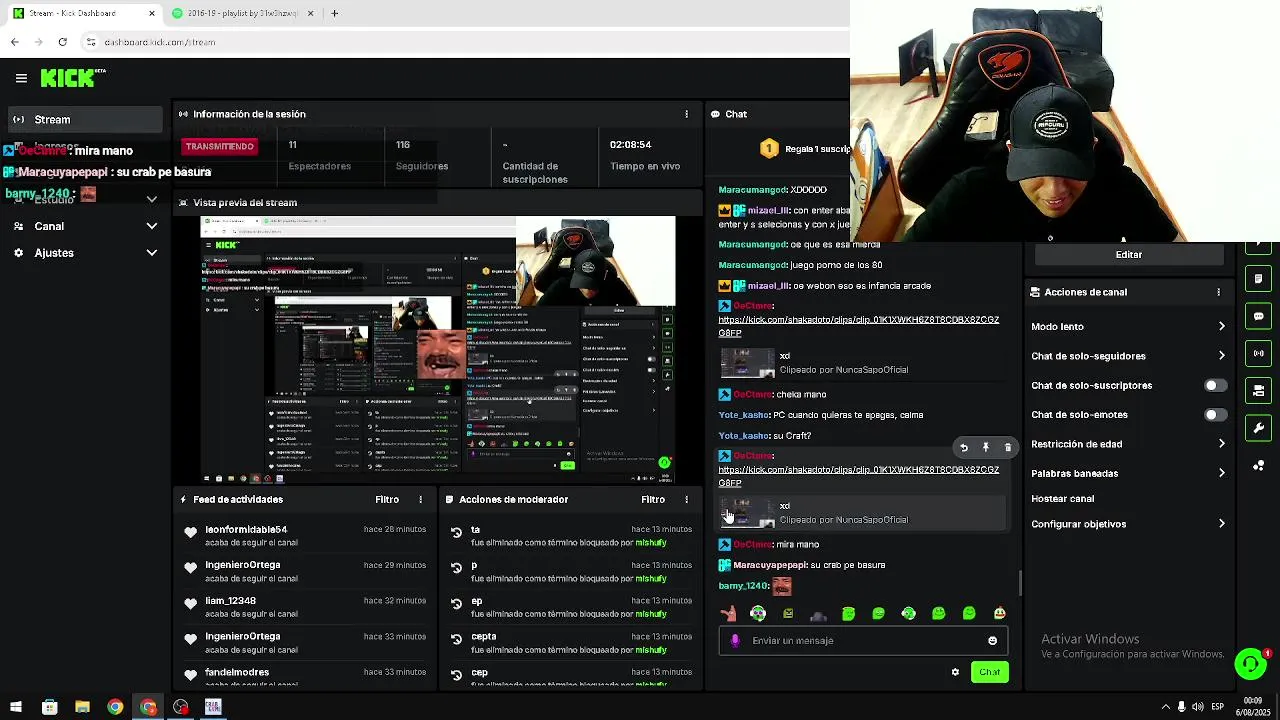Open File Explorer from taskbar
1280x720 pixels.
click(x=82, y=707)
